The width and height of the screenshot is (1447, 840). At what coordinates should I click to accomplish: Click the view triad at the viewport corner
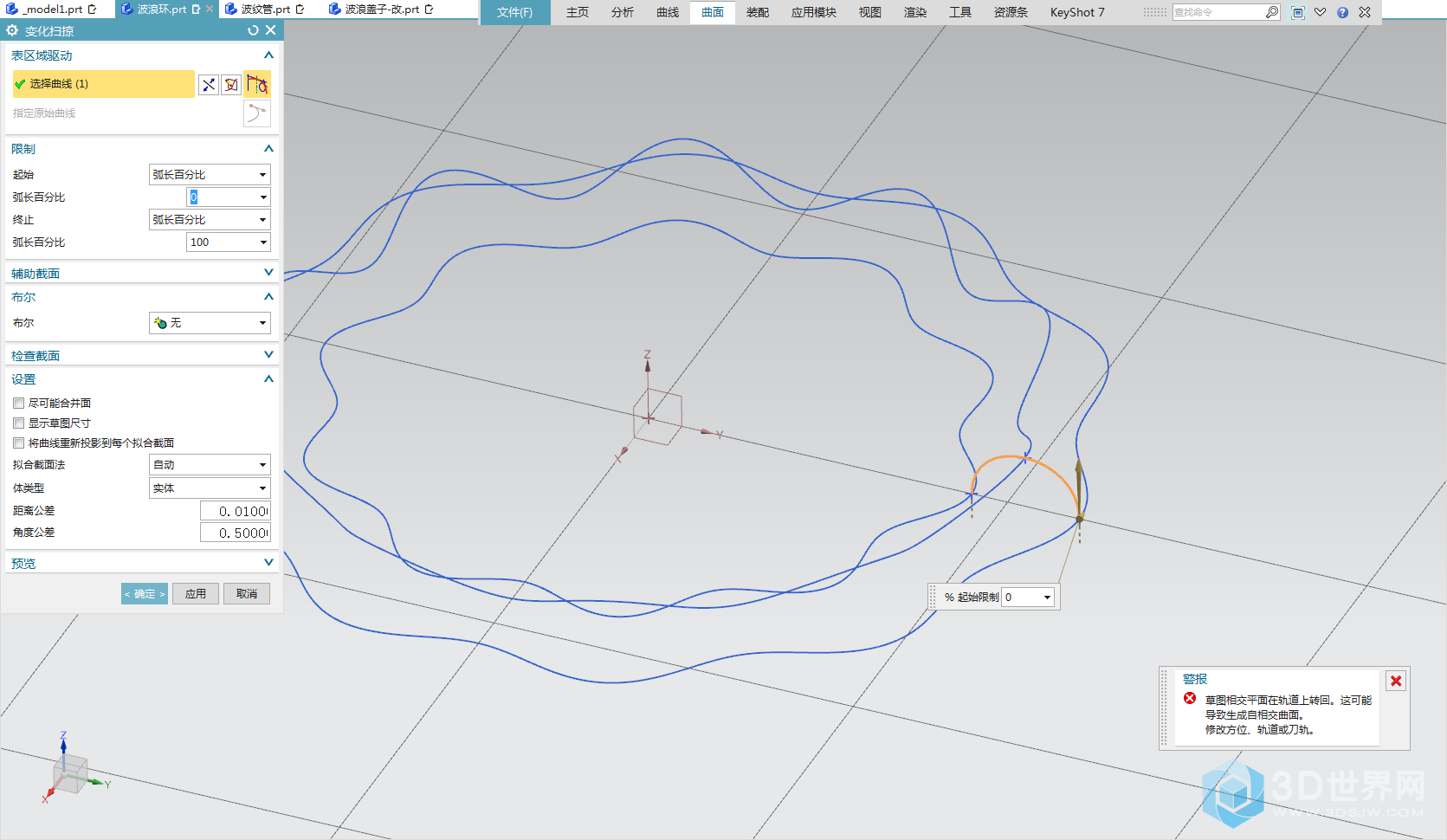click(x=72, y=771)
